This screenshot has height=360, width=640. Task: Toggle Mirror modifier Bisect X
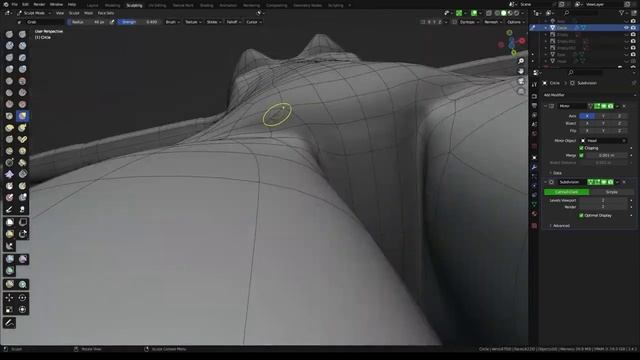pos(587,124)
